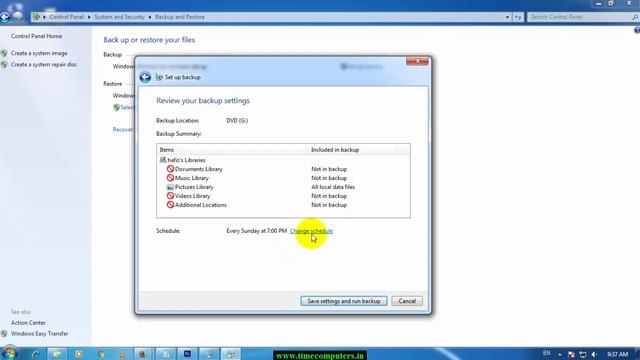Image resolution: width=640 pixels, height=360 pixels.
Task: Click 'Every Sunday at 7:00 PM' schedule text
Action: pyautogui.click(x=257, y=231)
